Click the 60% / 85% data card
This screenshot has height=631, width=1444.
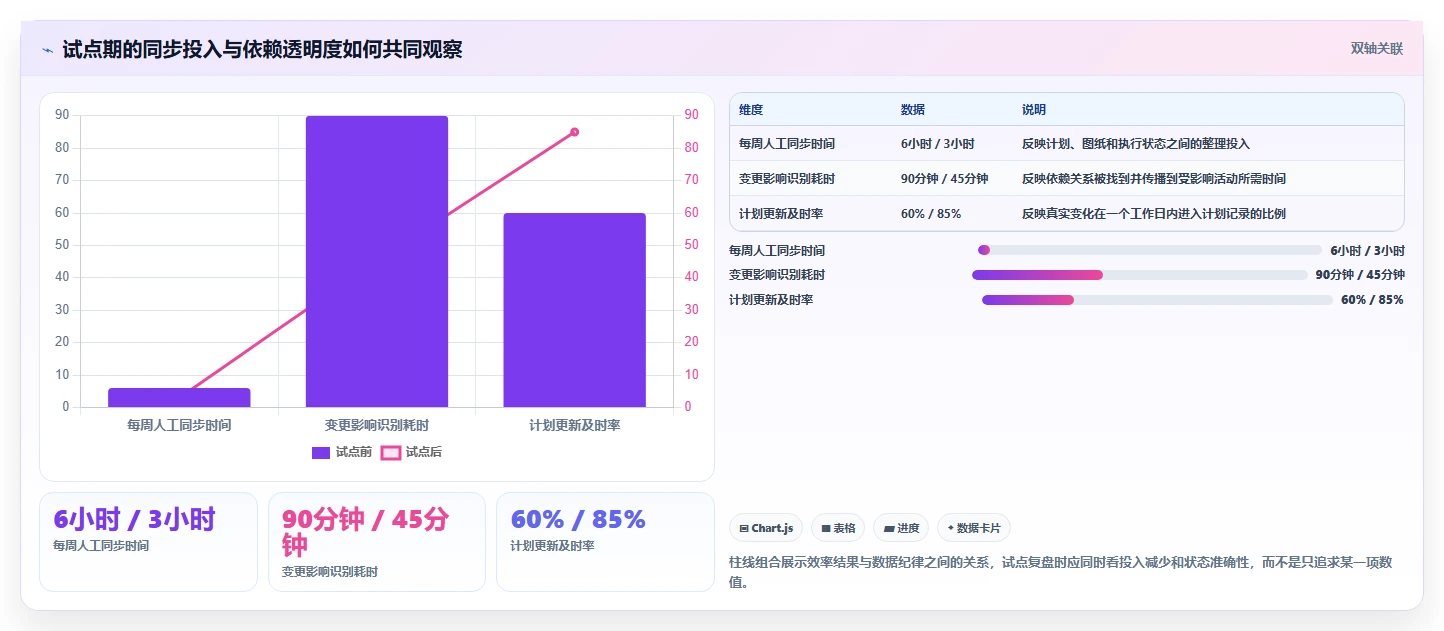pos(605,542)
